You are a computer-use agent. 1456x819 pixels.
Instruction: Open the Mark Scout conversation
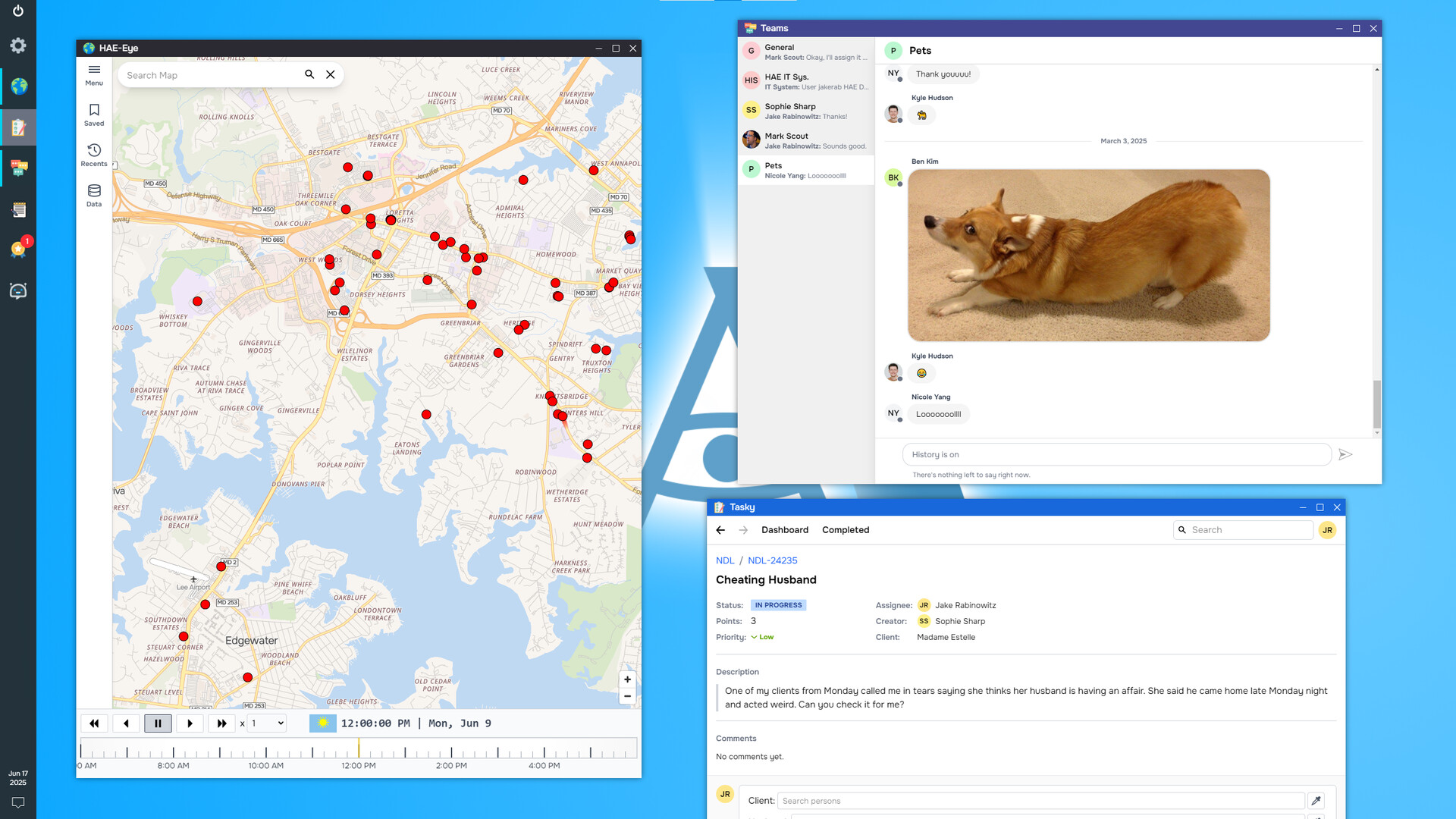tap(806, 140)
